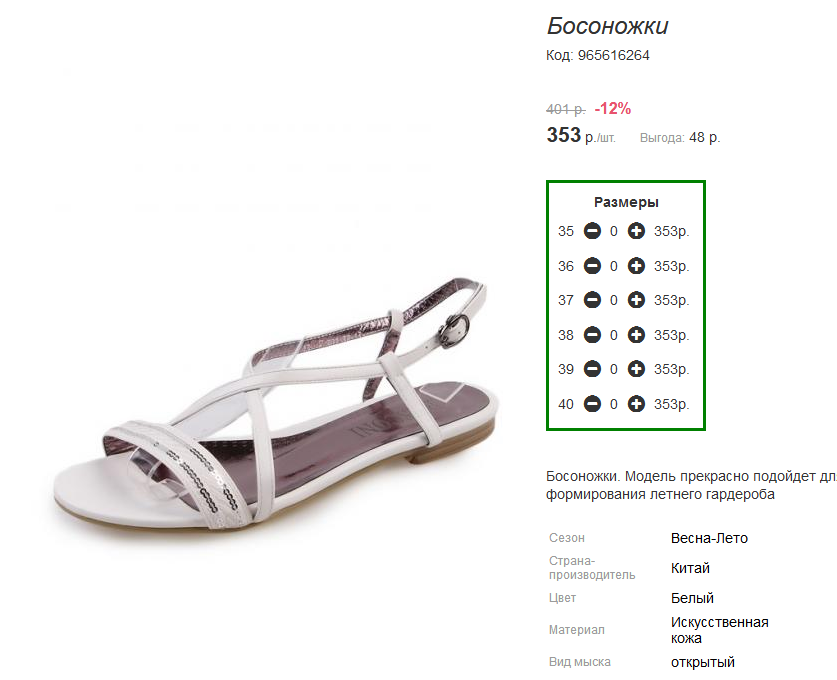
Task: Click minus icon for size 37
Action: point(592,300)
